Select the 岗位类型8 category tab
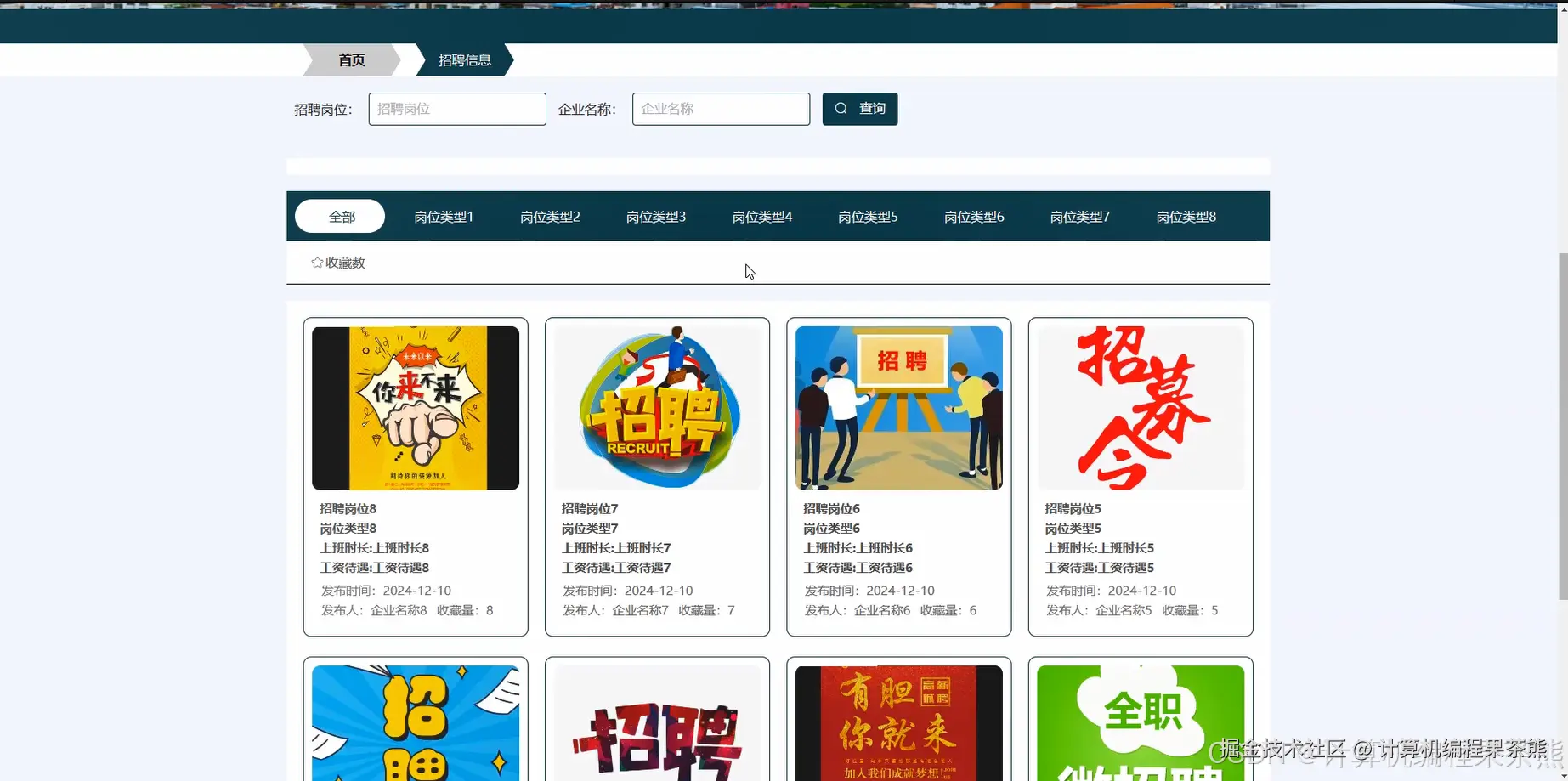The height and width of the screenshot is (781, 1568). [x=1186, y=216]
